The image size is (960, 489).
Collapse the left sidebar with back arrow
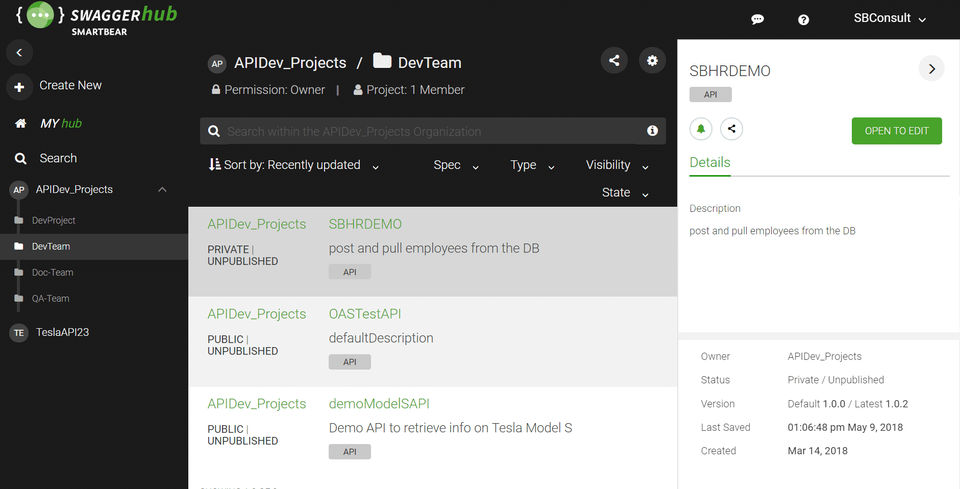[19, 52]
